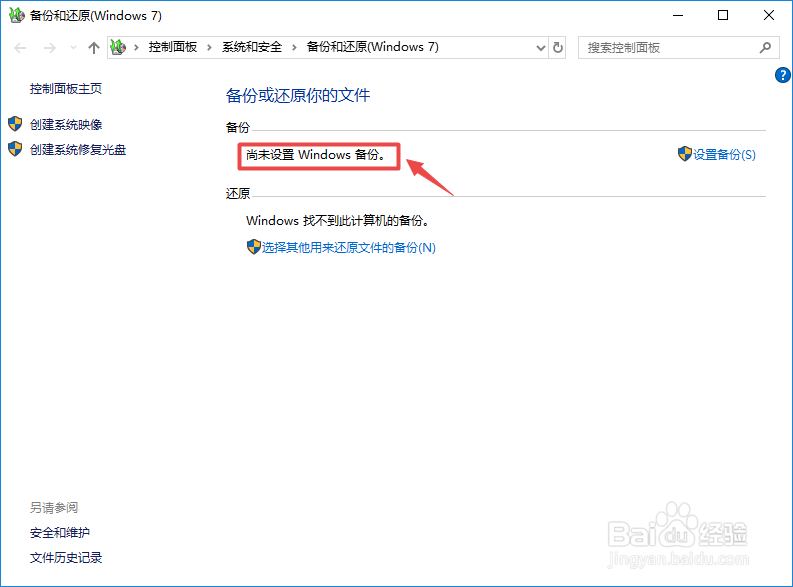Screen dimensions: 793x587
Task: Open 创建系统映像 link
Action: point(66,124)
